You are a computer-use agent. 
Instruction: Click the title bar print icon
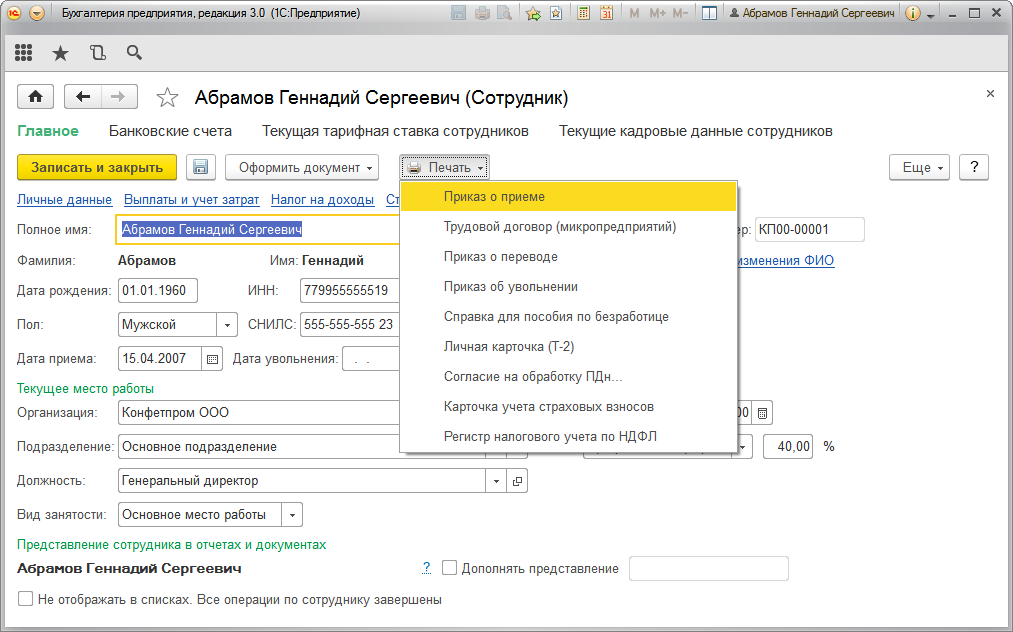click(x=482, y=13)
